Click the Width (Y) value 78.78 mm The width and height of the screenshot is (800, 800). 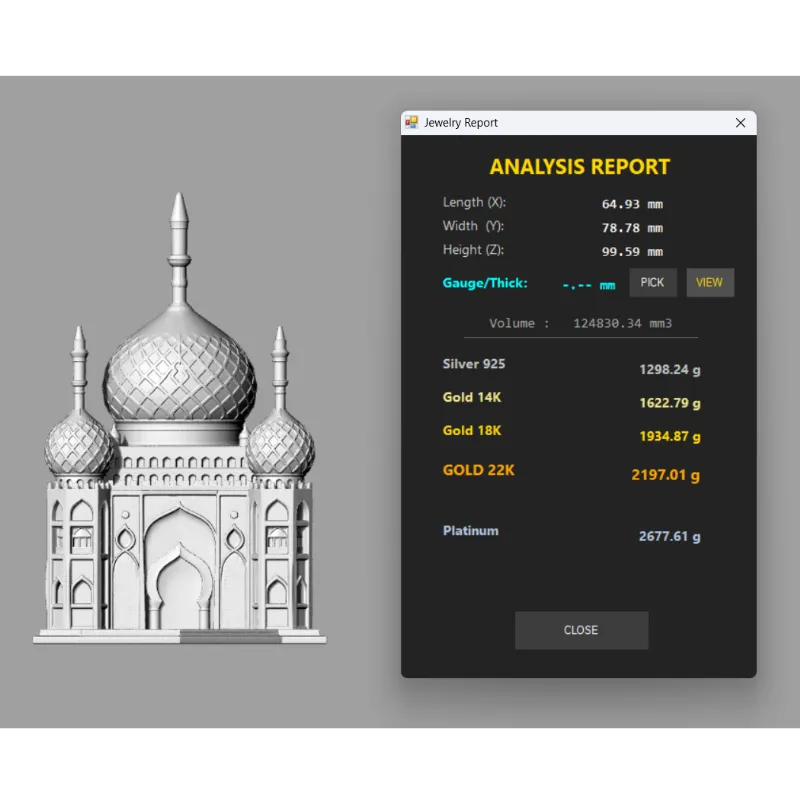632,228
